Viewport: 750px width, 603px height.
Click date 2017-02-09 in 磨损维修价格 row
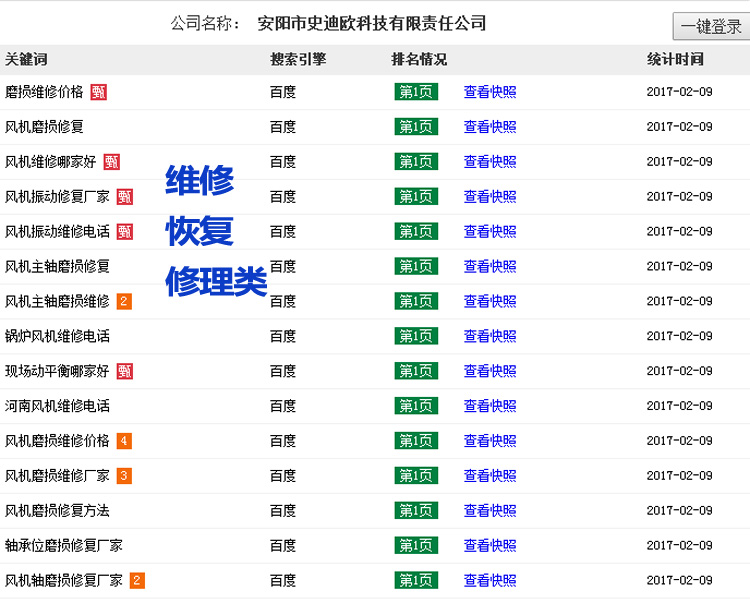680,92
